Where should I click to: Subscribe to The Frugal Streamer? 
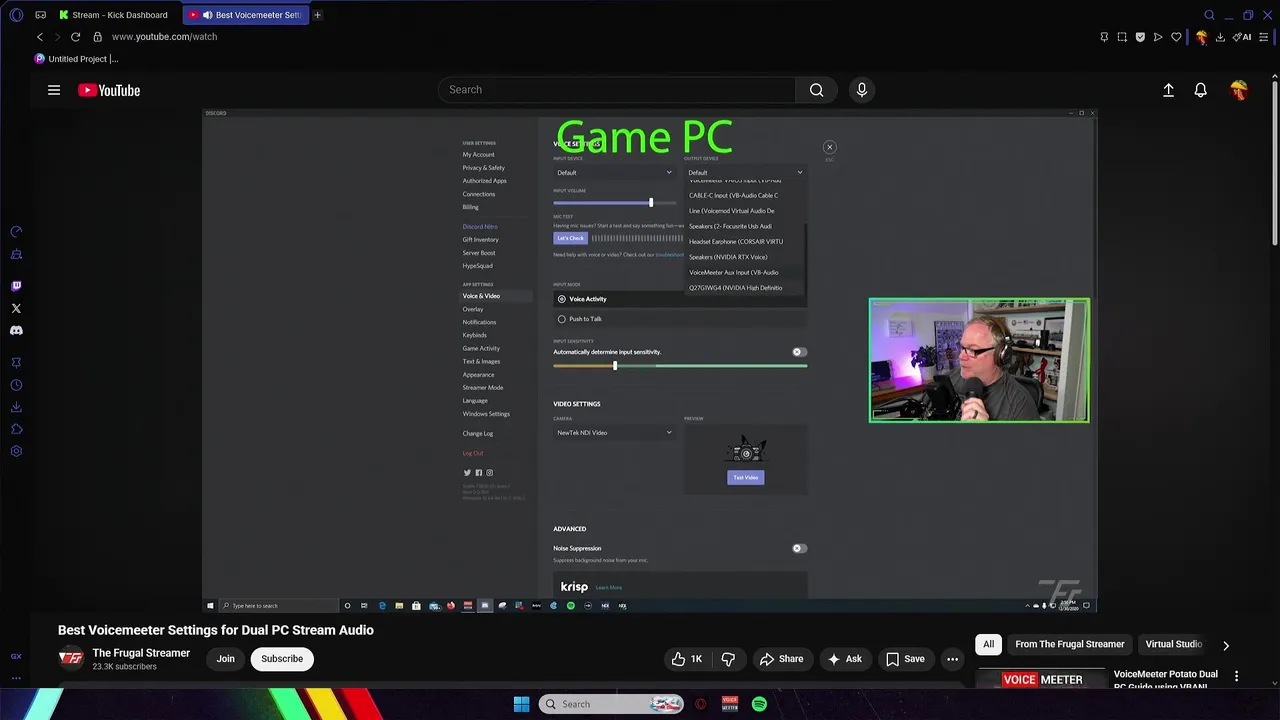click(282, 659)
